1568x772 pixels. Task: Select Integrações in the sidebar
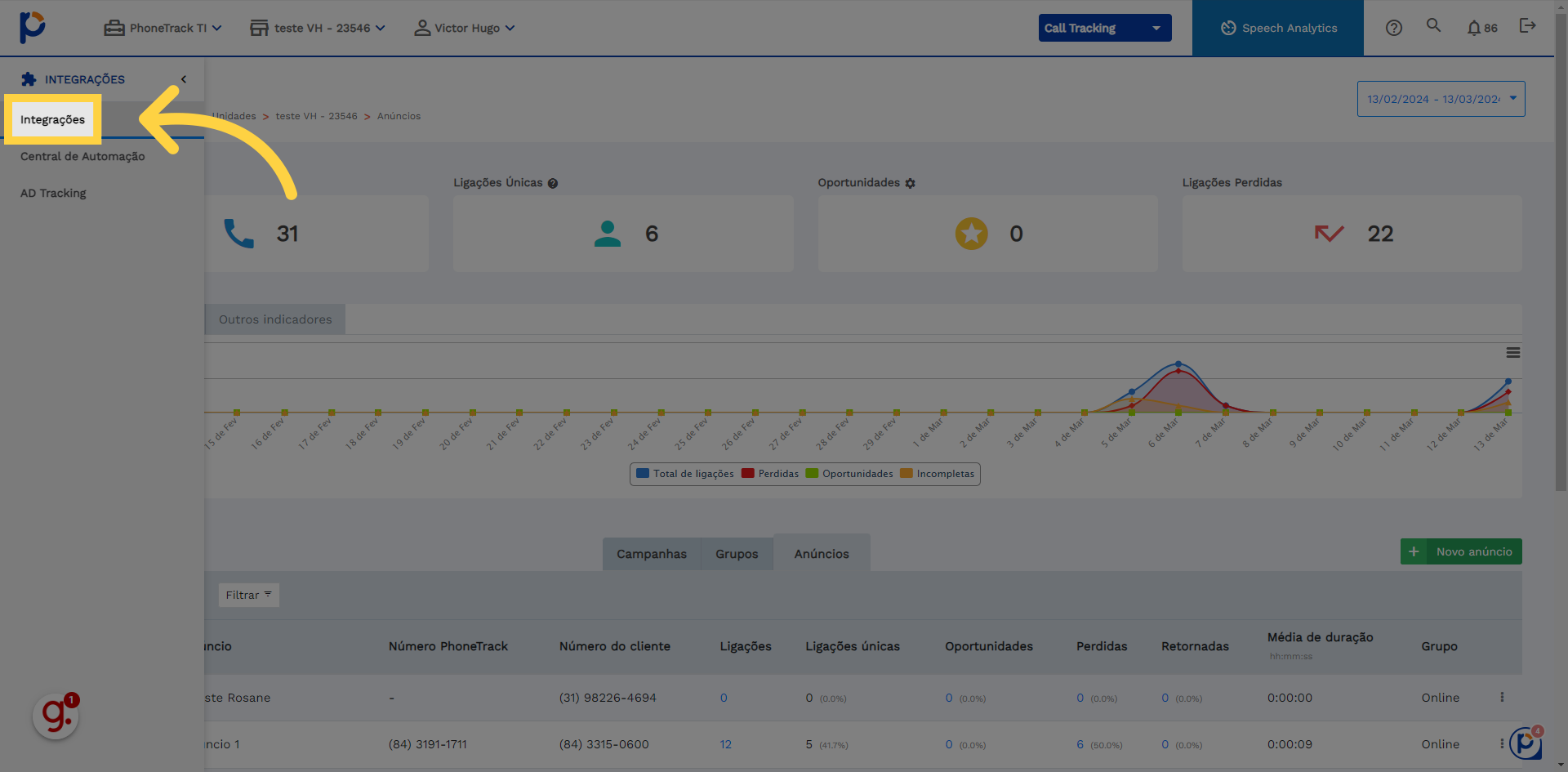[53, 119]
